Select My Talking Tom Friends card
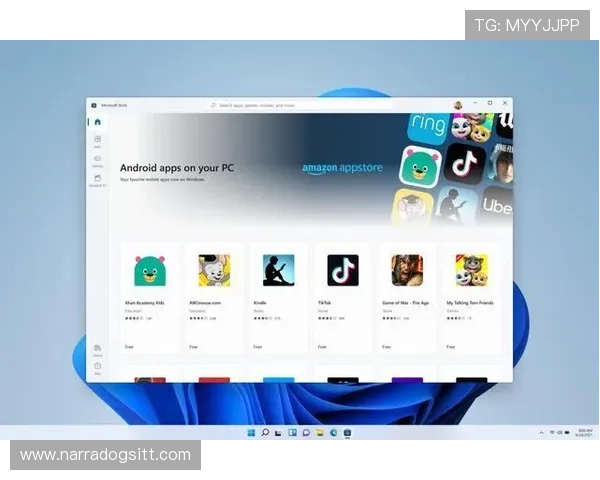 pos(471,296)
